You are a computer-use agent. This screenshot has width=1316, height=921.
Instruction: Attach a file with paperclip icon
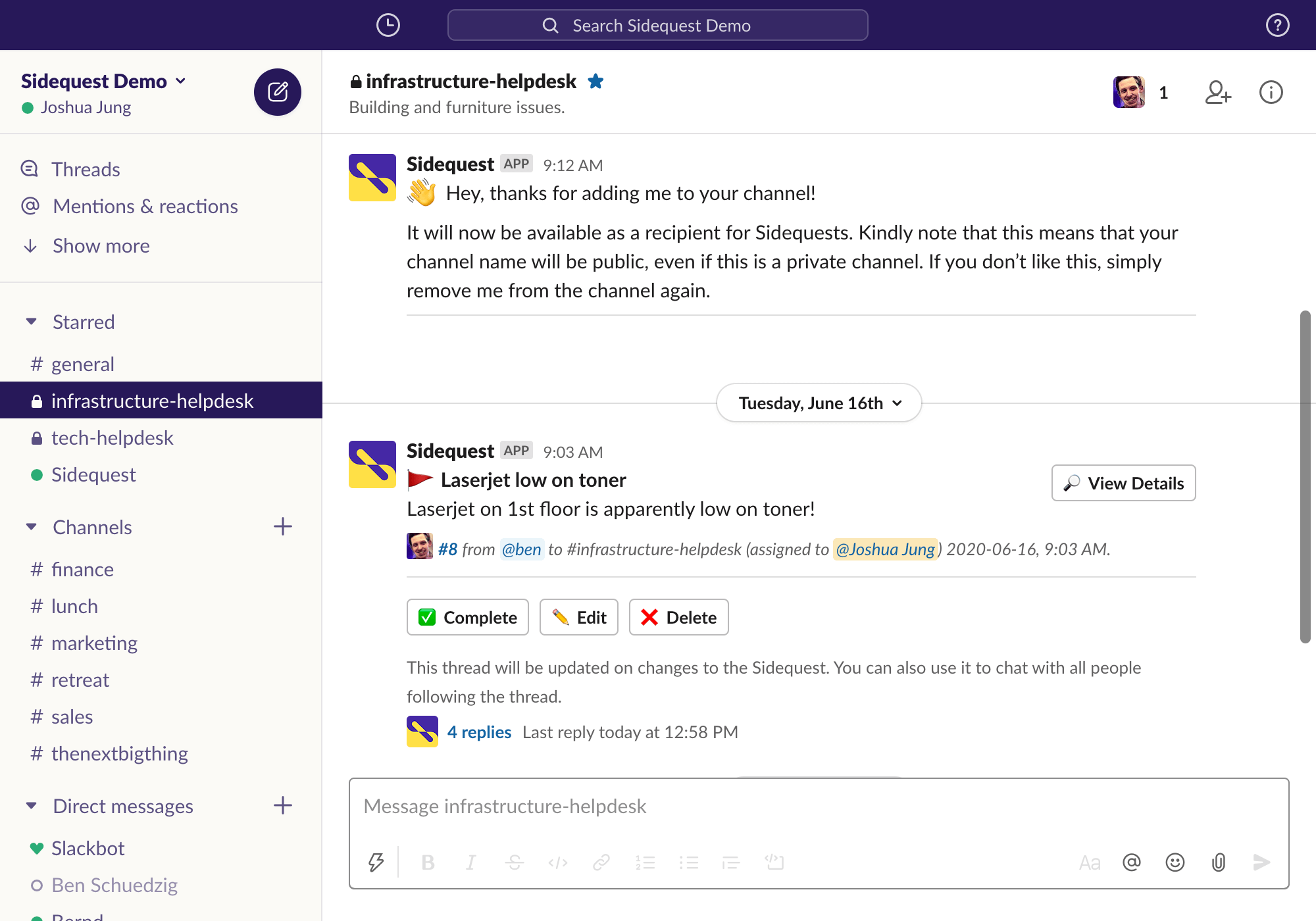(1219, 862)
